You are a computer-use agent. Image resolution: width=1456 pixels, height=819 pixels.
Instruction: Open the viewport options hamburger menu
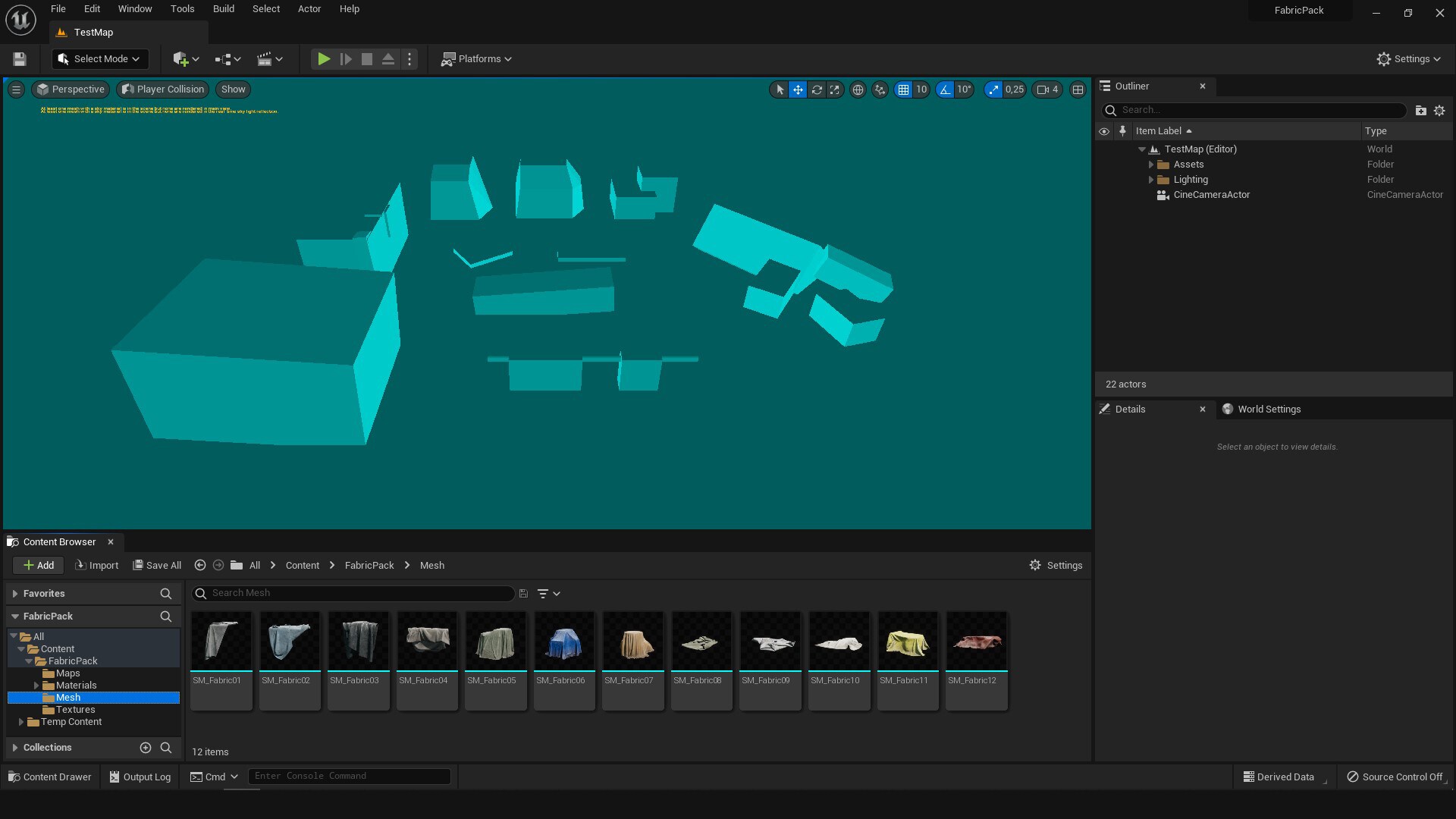(16, 89)
